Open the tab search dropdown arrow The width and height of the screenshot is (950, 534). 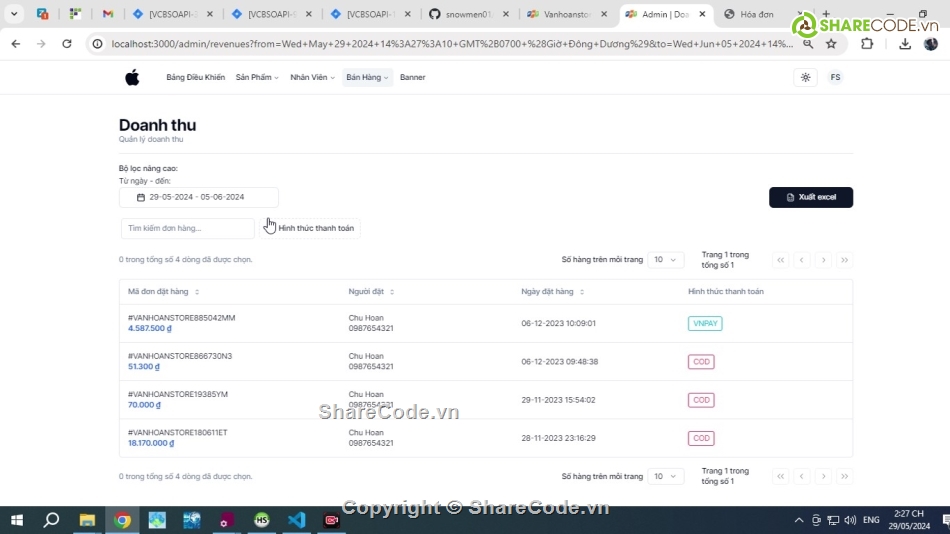pos(14,14)
